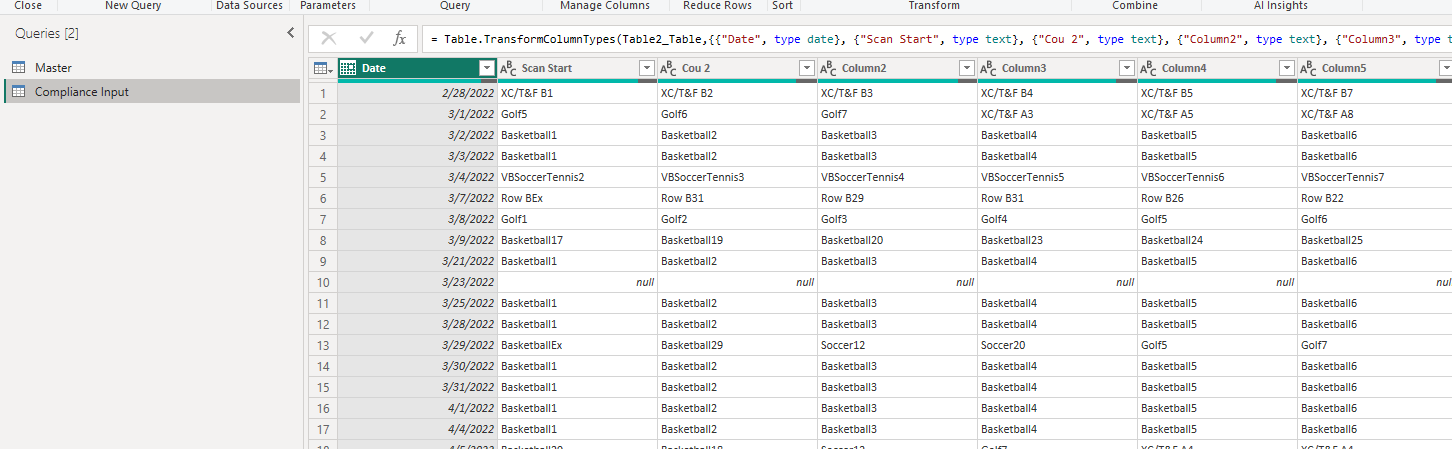Screen dimensions: 1452x449
Task: Select the Date column header
Action: click(417, 68)
